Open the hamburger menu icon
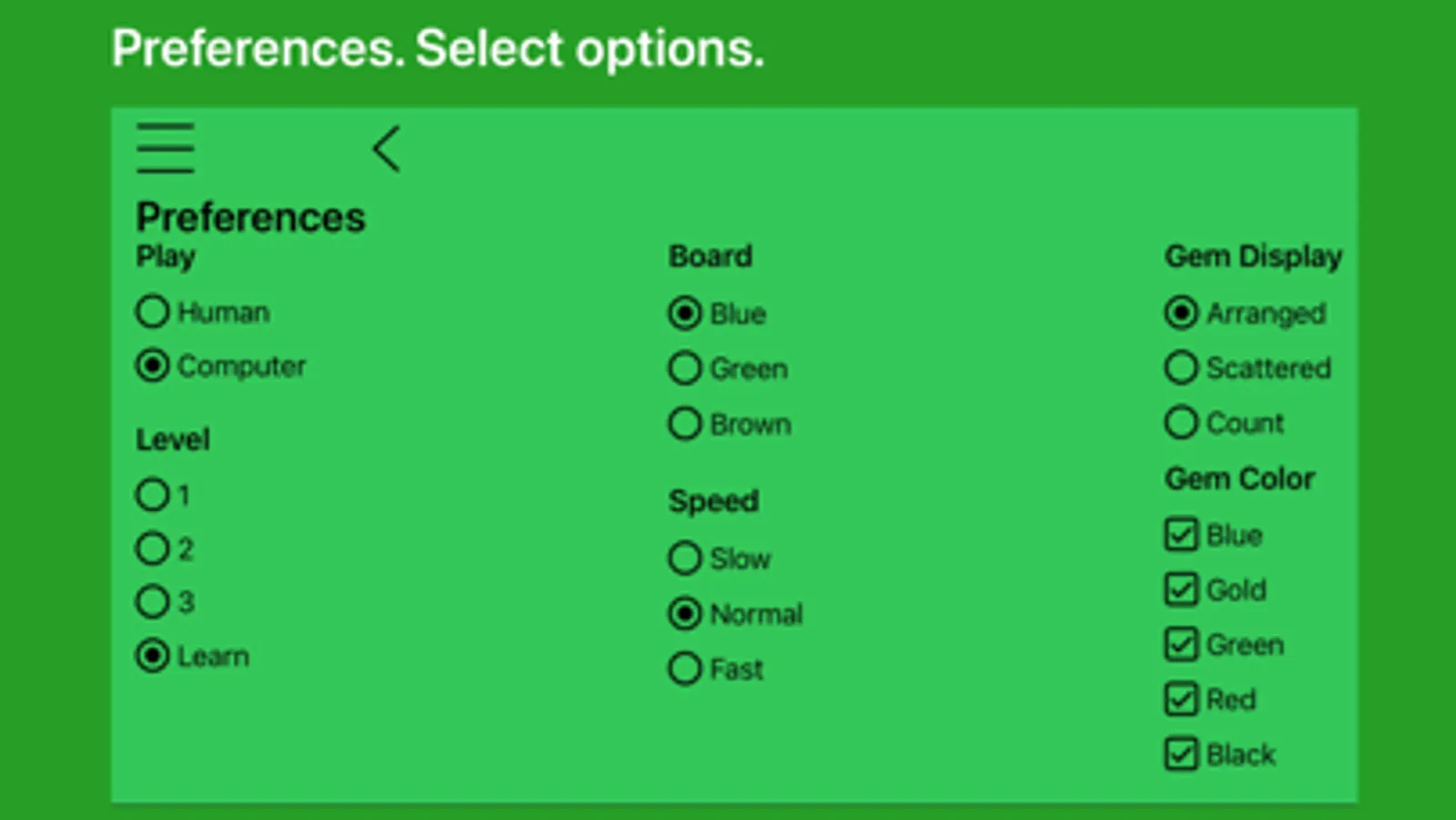 165,148
